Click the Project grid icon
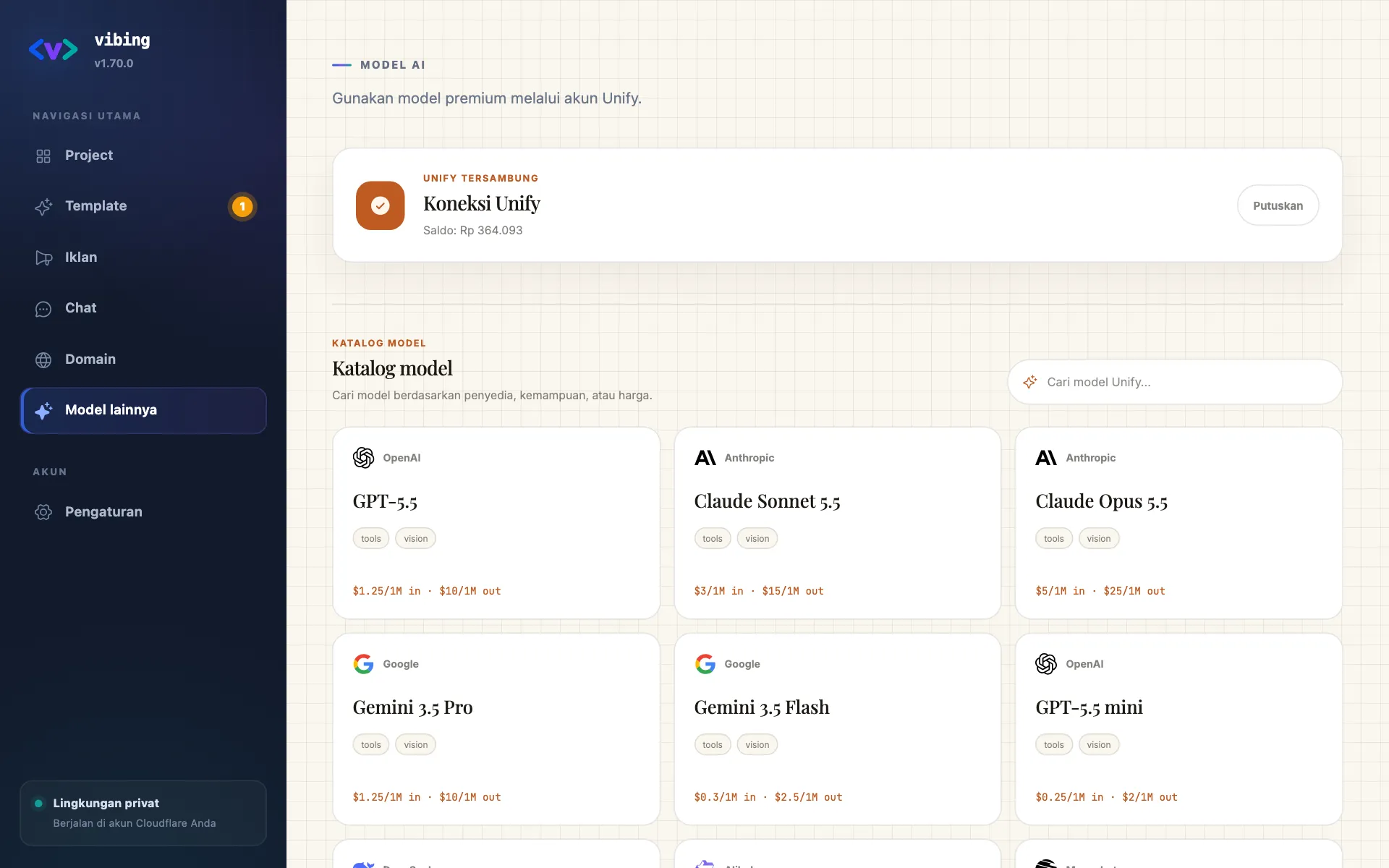Screen dimensions: 1389x868 (43, 156)
